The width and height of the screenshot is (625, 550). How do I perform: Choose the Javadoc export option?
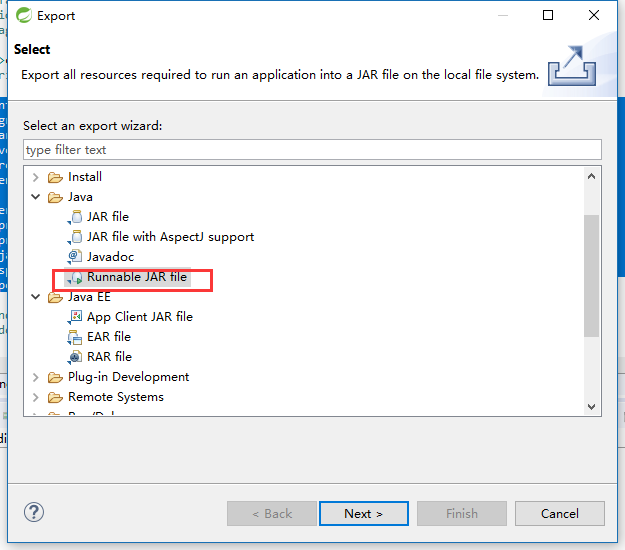(110, 257)
